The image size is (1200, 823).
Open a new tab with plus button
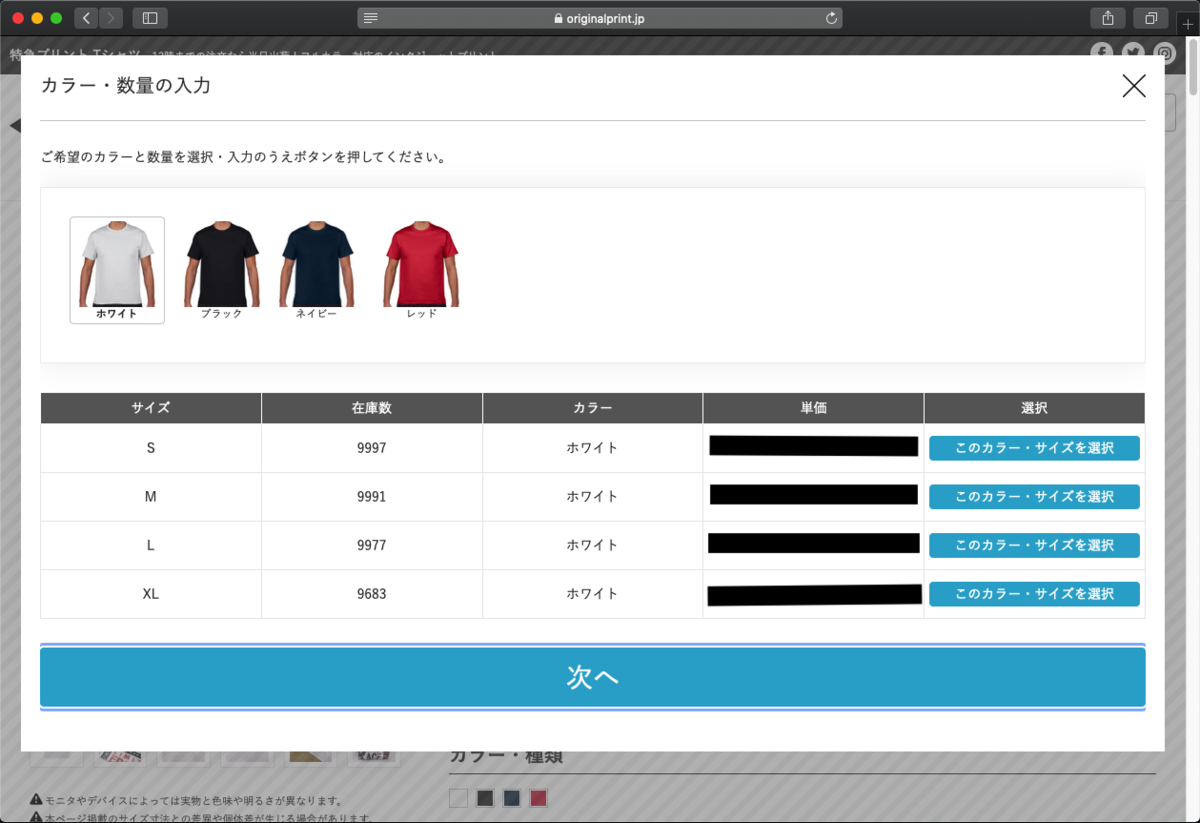(x=1188, y=24)
